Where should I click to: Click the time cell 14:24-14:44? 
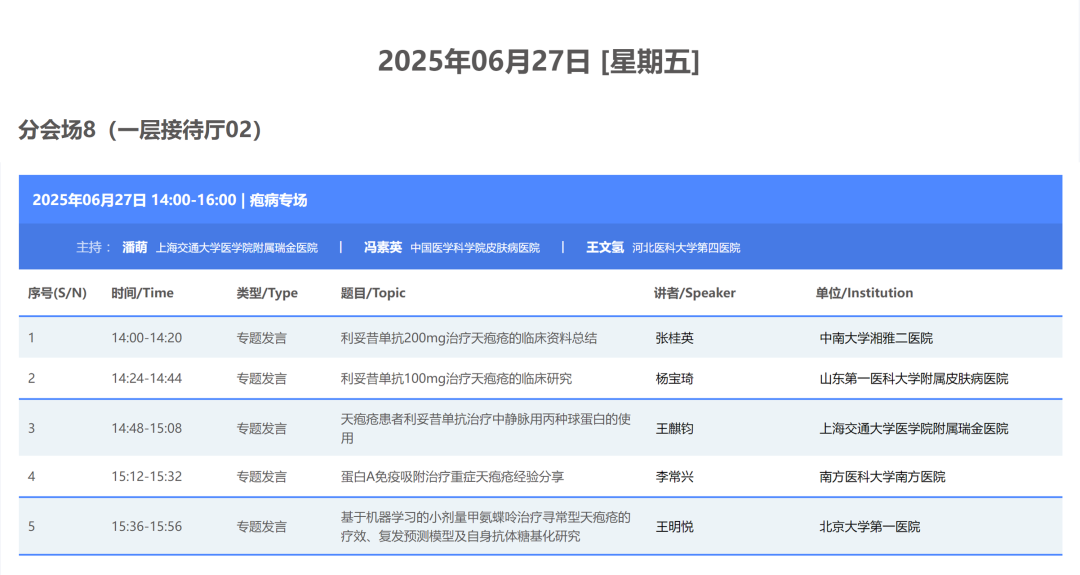pos(147,378)
